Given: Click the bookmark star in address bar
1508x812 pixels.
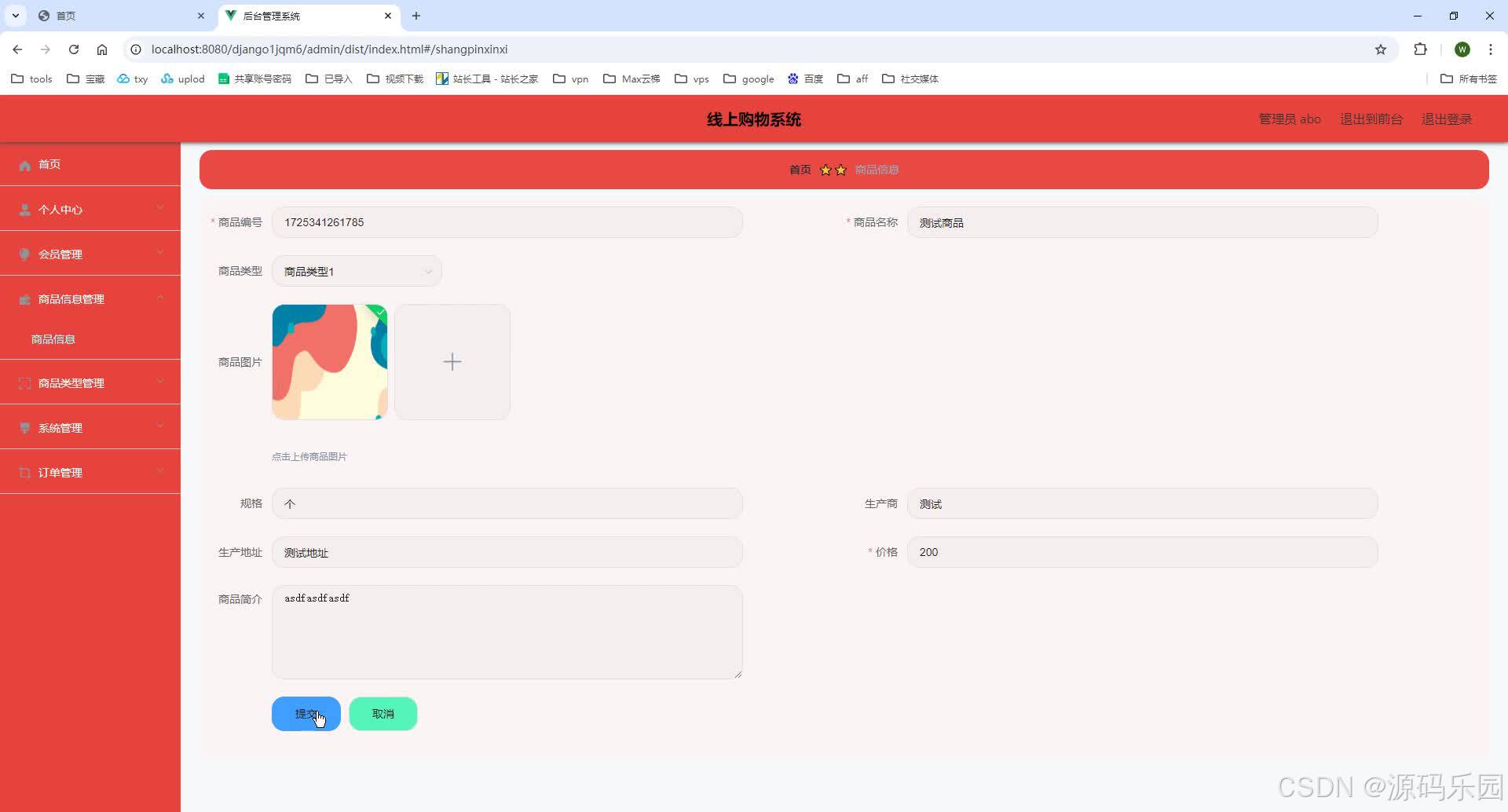Looking at the screenshot, I should click(x=1381, y=49).
